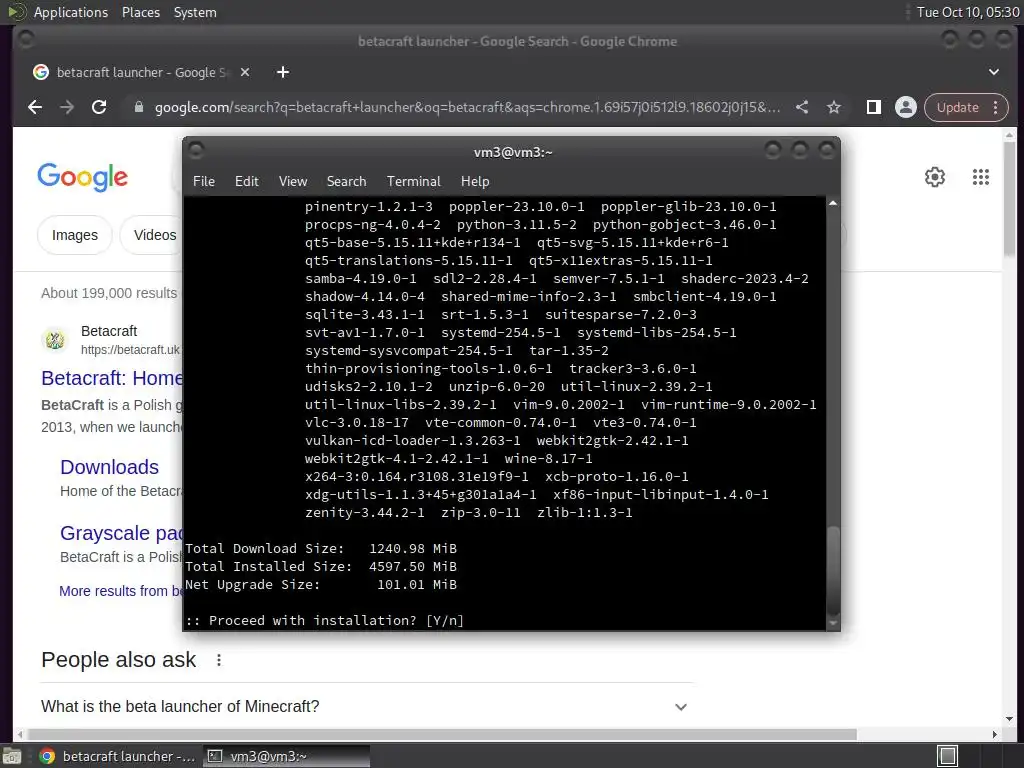Open Google quick settings gear
The width and height of the screenshot is (1024, 768).
pyautogui.click(x=935, y=177)
